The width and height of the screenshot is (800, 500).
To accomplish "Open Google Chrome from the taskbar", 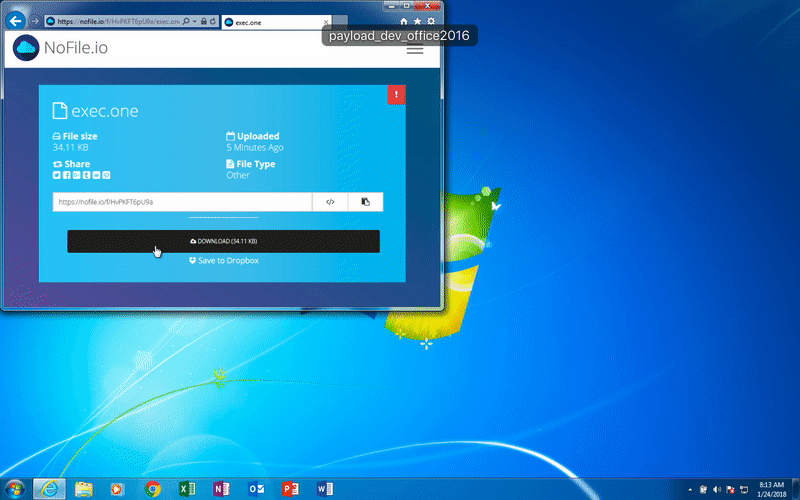I will point(152,489).
